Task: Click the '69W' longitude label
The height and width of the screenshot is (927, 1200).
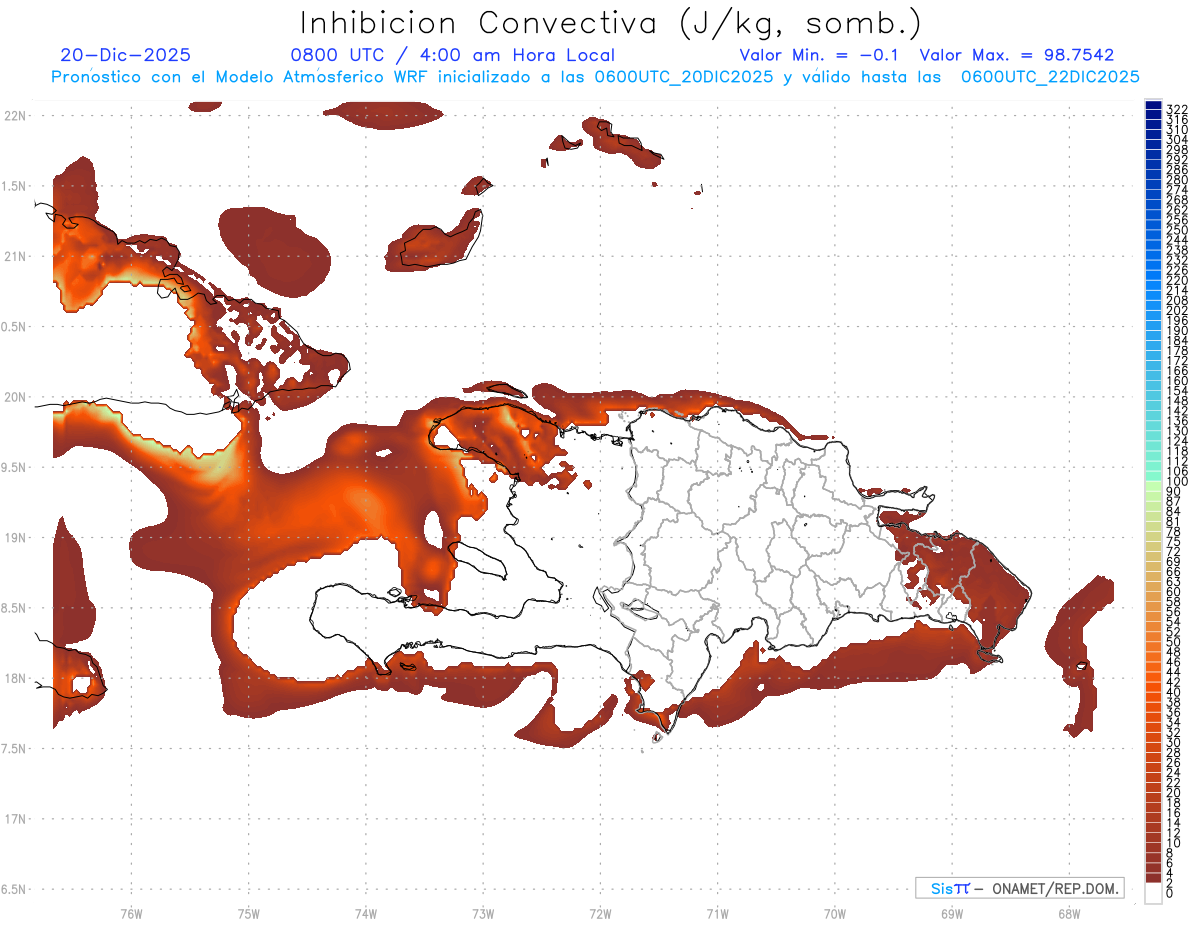Action: pos(951,913)
